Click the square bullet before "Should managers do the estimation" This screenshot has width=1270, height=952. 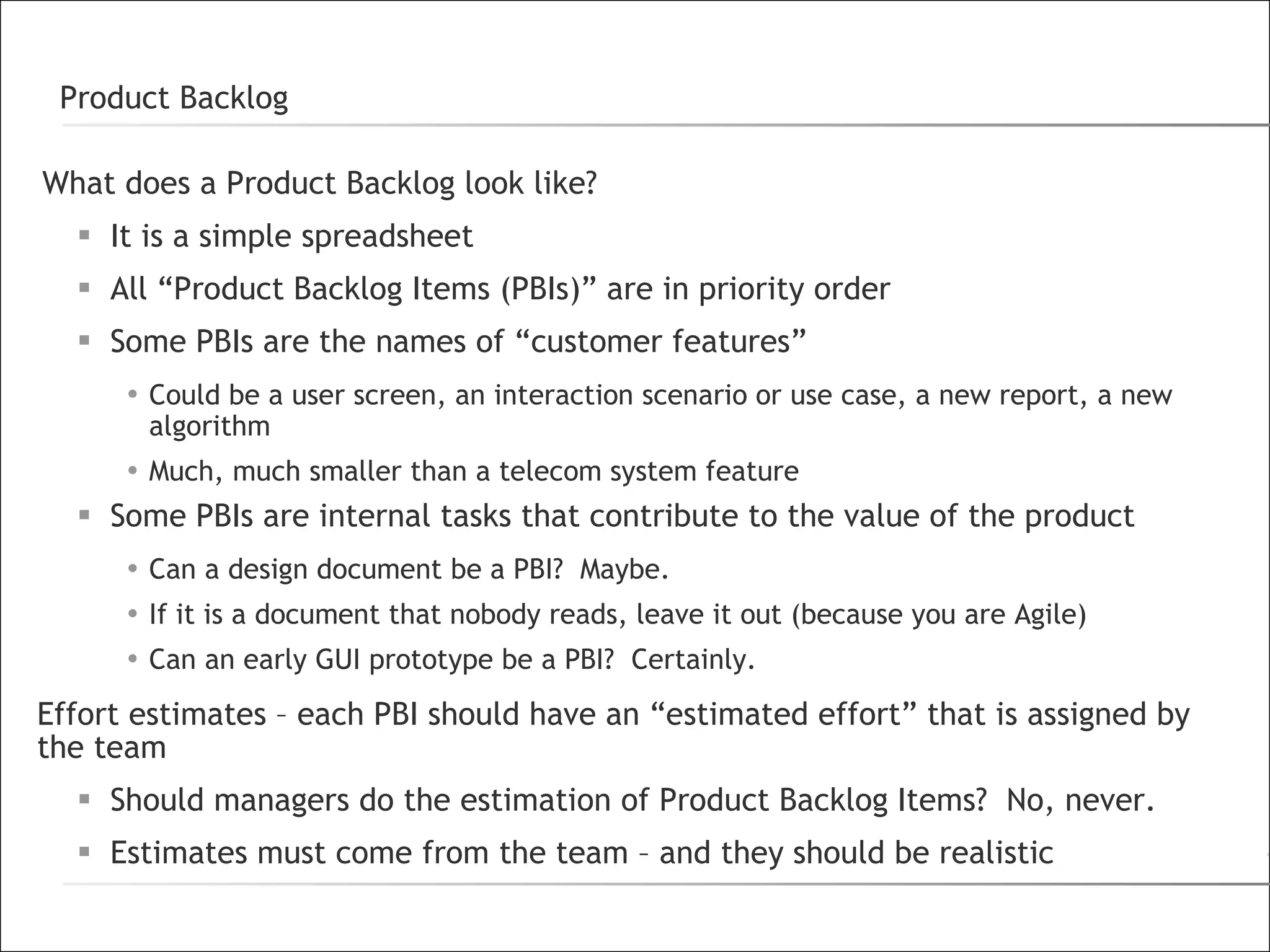coord(85,800)
